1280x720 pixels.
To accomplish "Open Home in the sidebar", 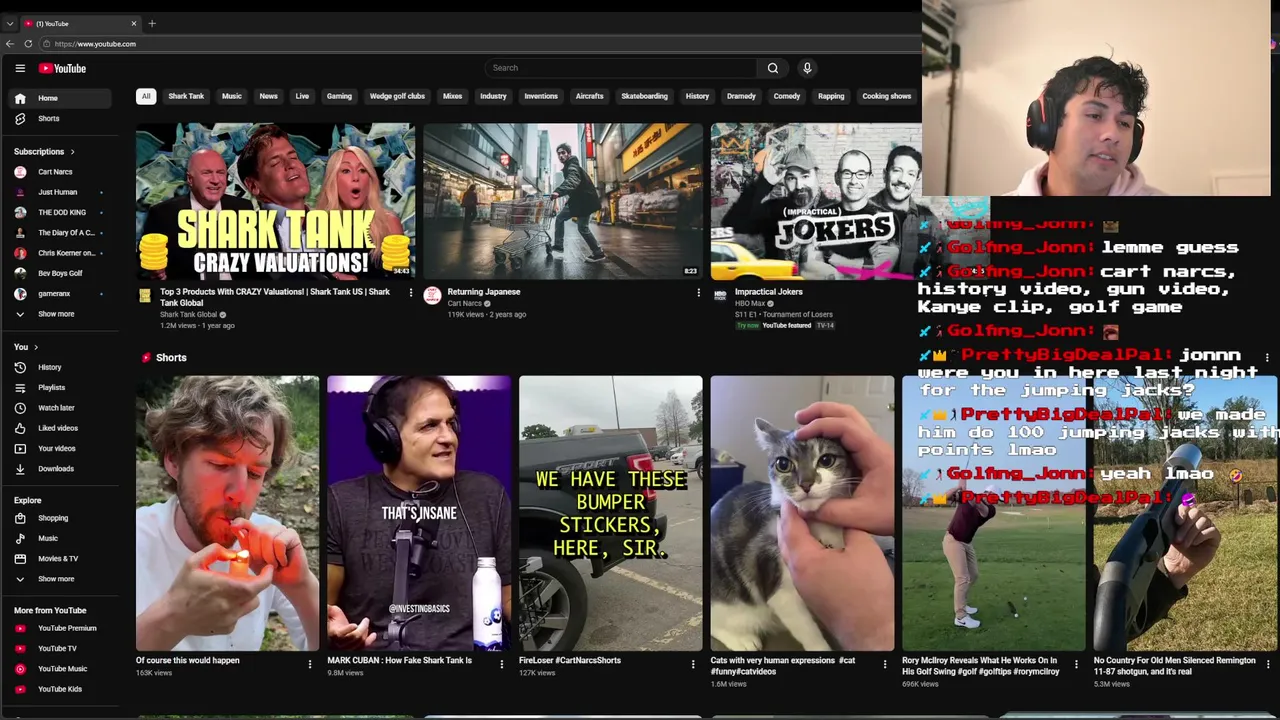I will 61,98.
